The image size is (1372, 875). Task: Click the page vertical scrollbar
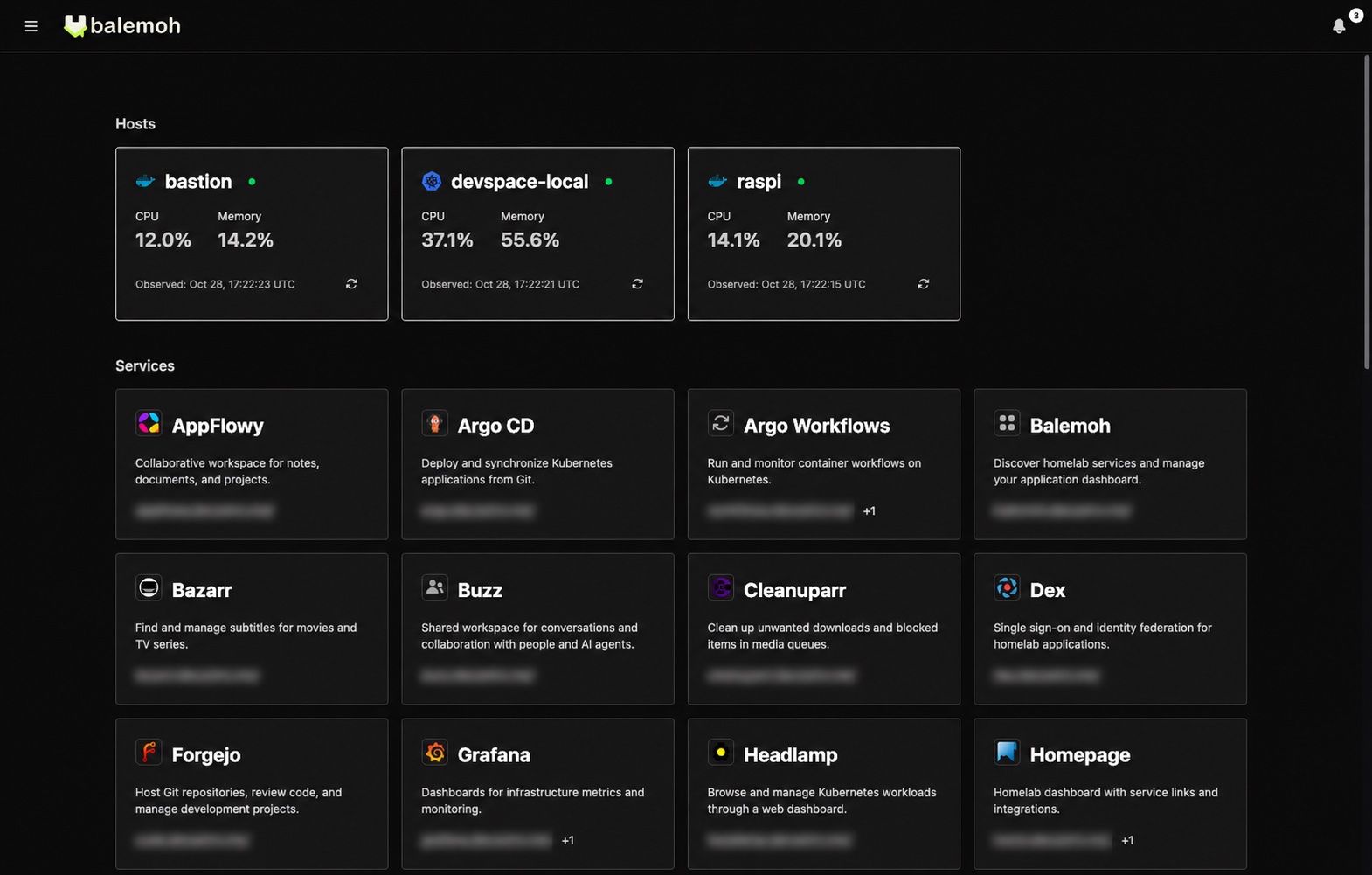1367,212
